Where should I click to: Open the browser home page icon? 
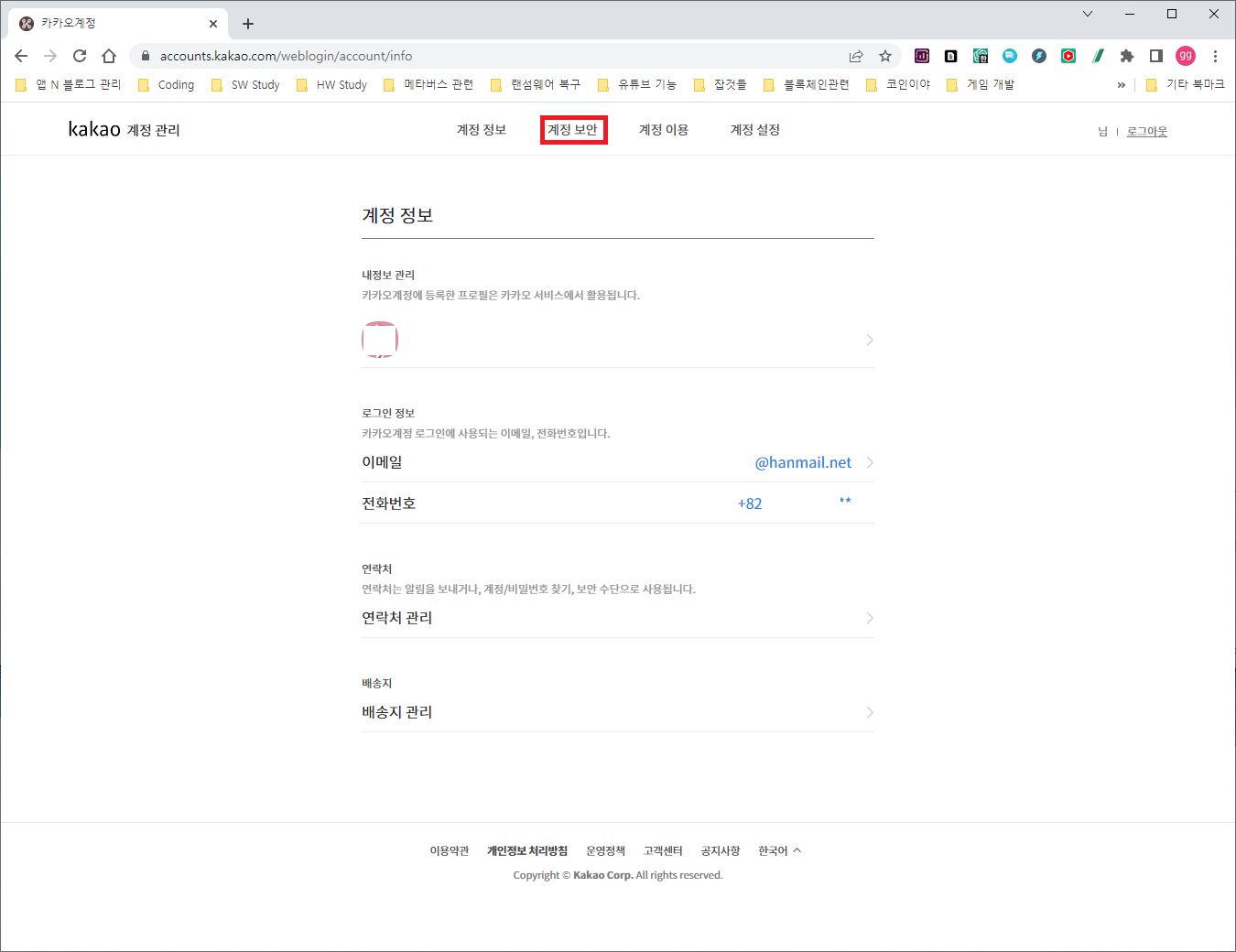click(109, 56)
